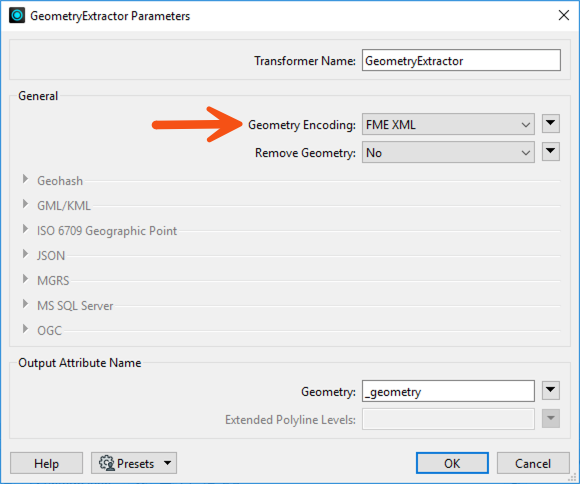This screenshot has height=484, width=580.
Task: Open Geometry output attribute arrow menu
Action: [x=550, y=390]
